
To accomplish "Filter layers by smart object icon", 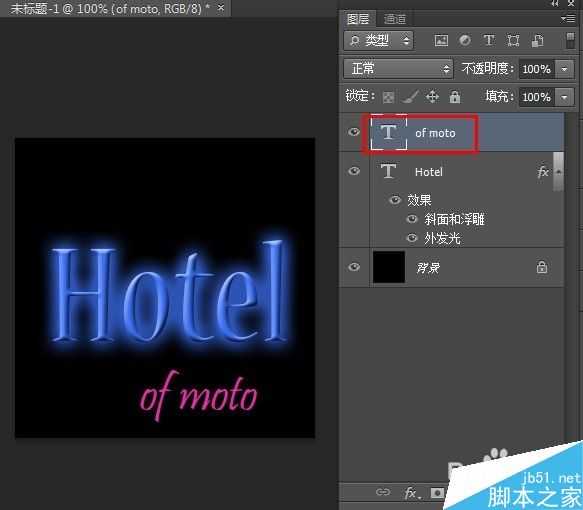I will point(538,40).
